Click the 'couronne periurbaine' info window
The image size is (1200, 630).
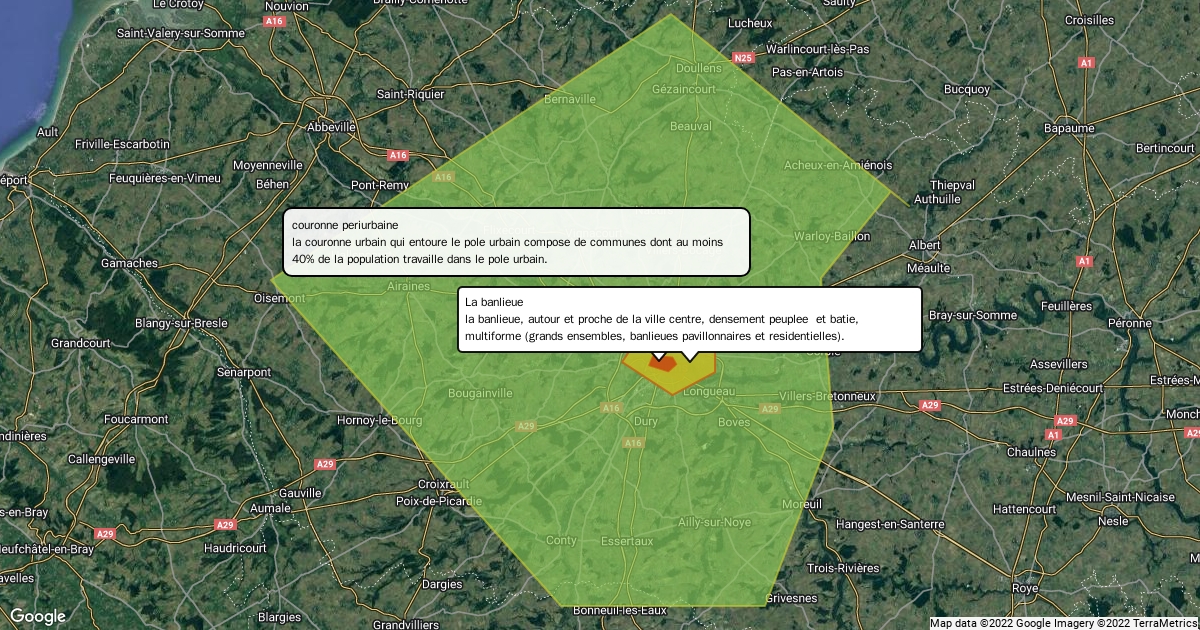pyautogui.click(x=516, y=241)
